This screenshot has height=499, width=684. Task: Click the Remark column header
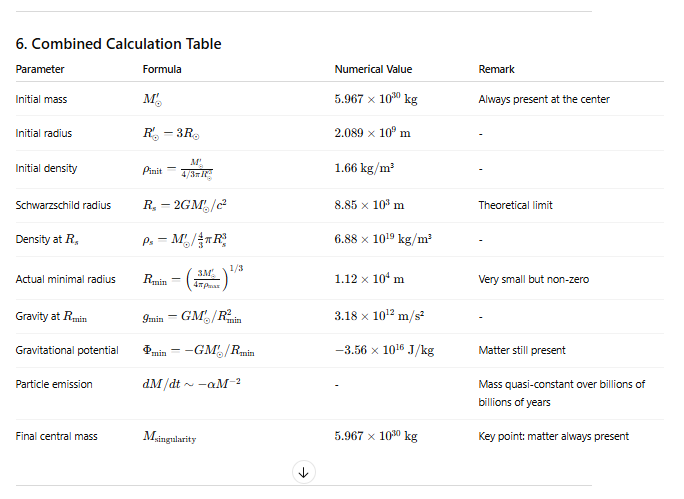[497, 69]
